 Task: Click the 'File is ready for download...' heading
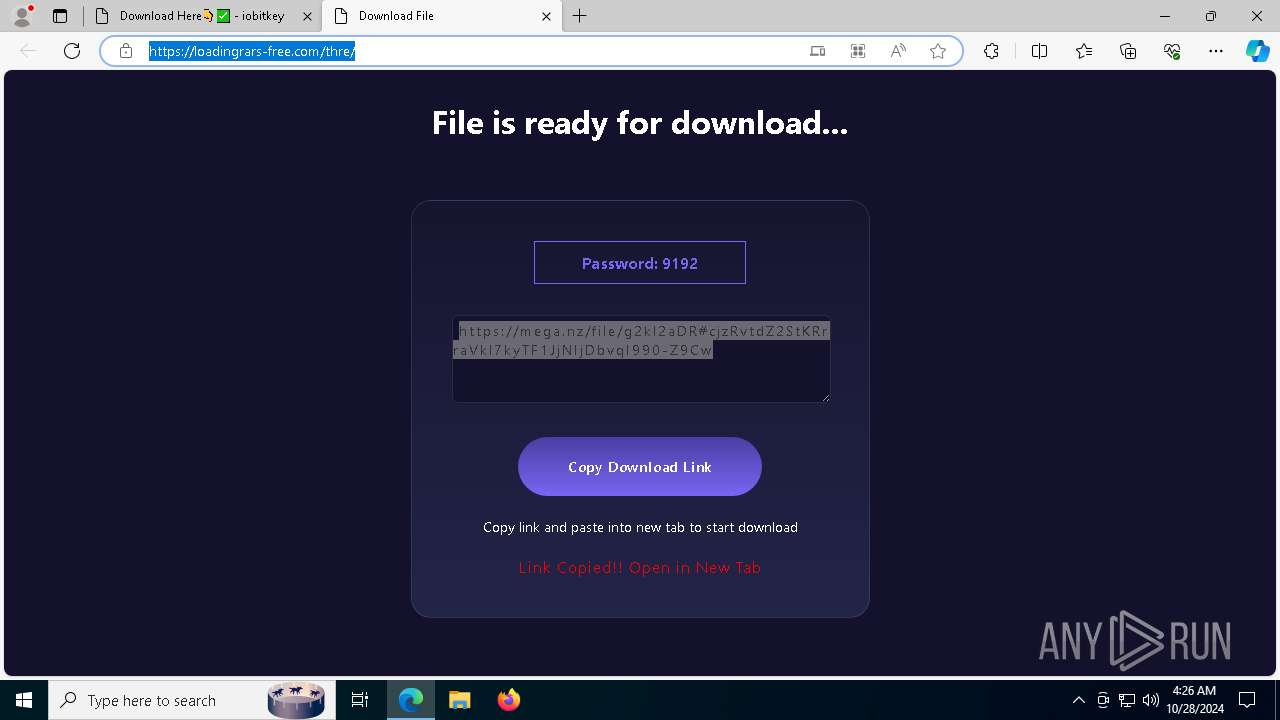pos(640,123)
